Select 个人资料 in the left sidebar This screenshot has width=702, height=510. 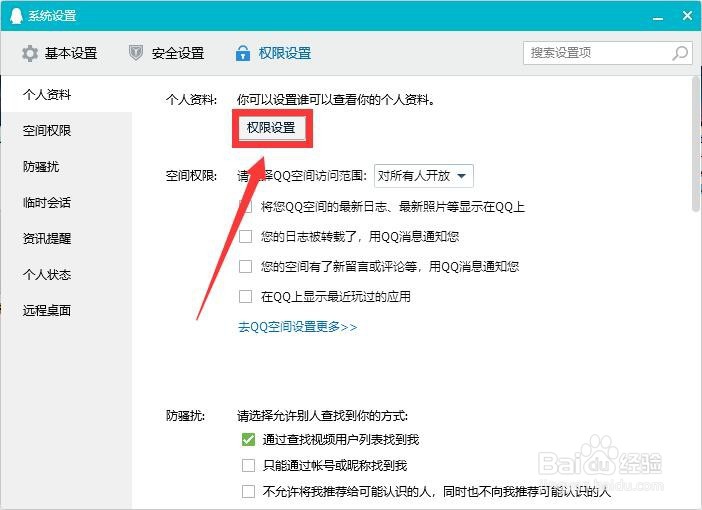click(66, 94)
